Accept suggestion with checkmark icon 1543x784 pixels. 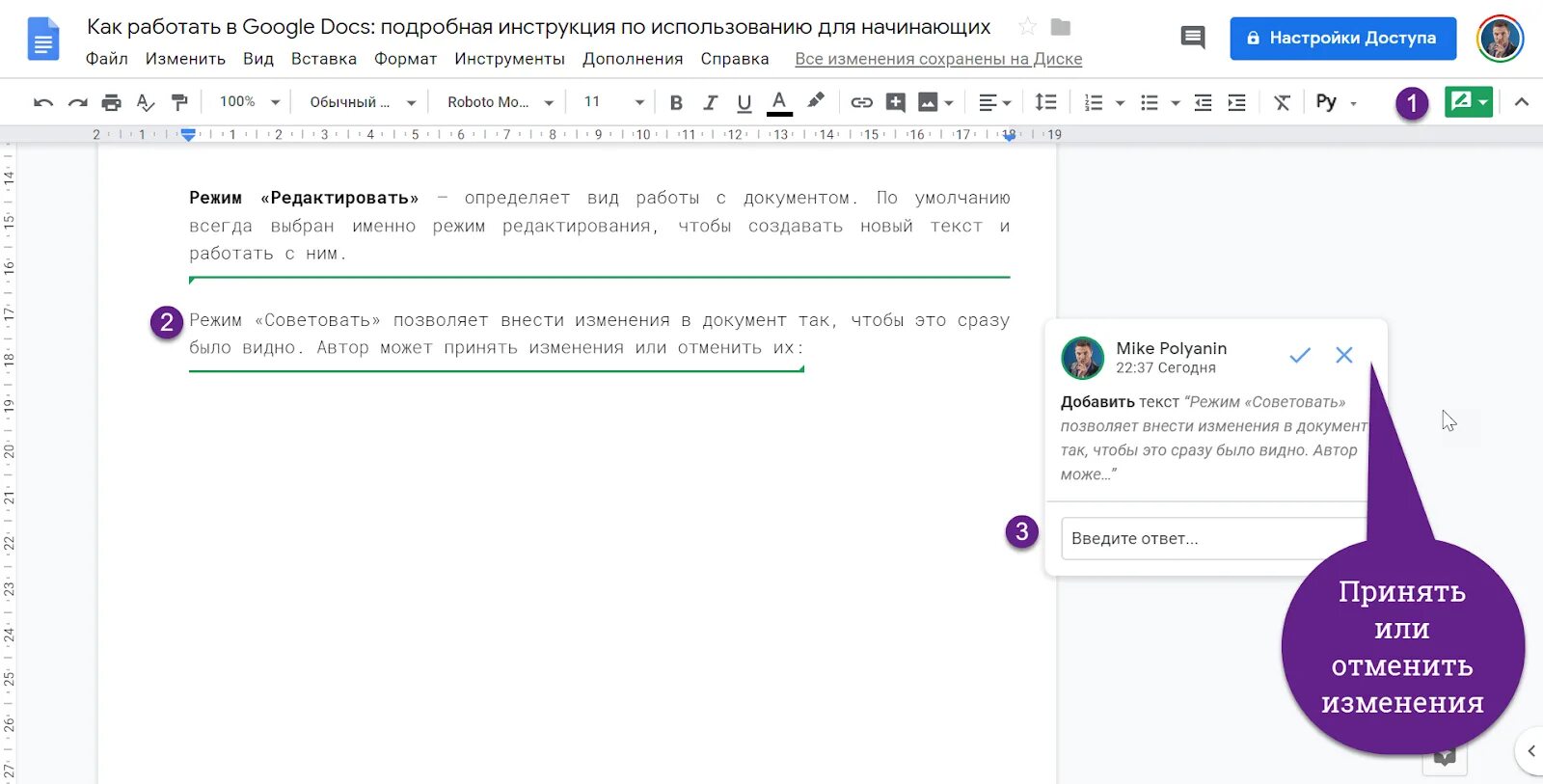1300,355
